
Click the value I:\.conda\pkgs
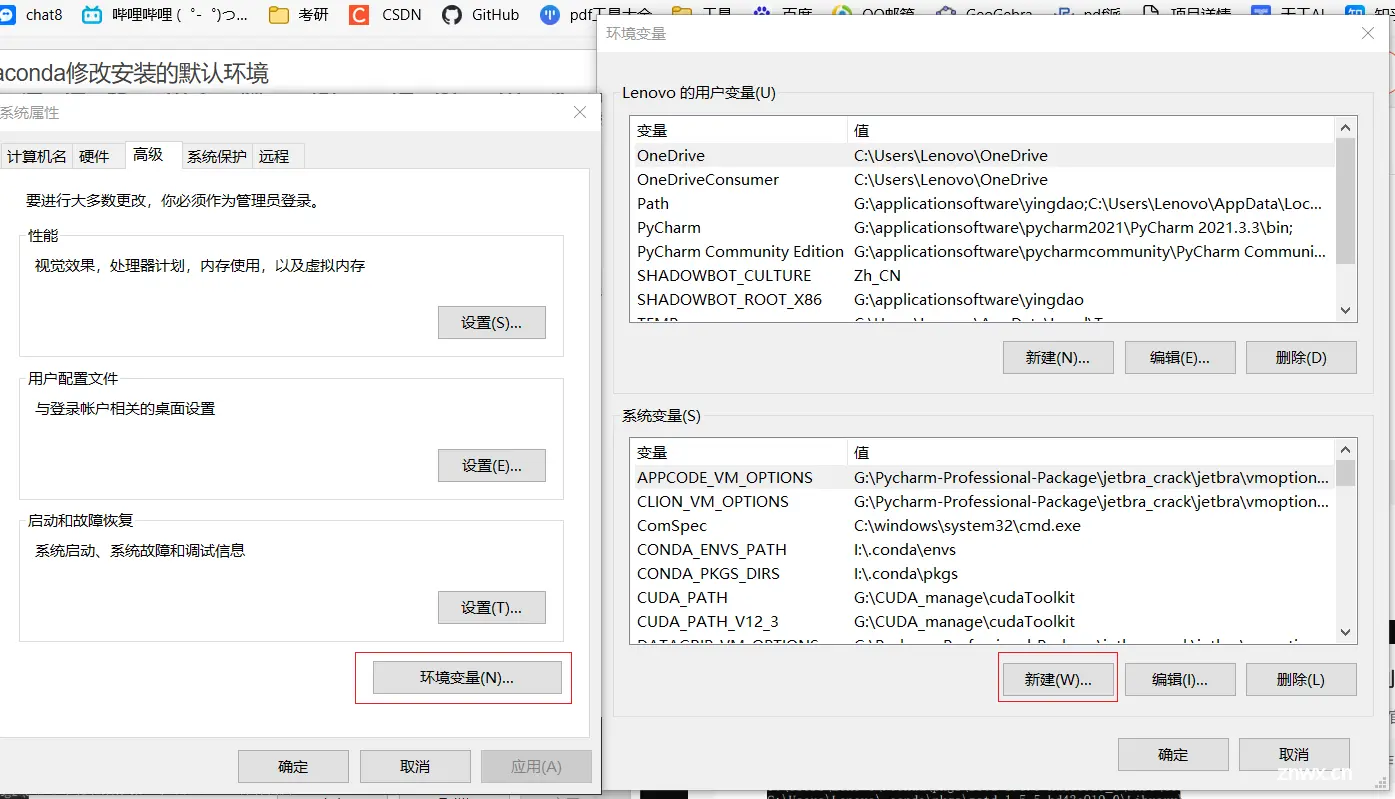click(906, 573)
